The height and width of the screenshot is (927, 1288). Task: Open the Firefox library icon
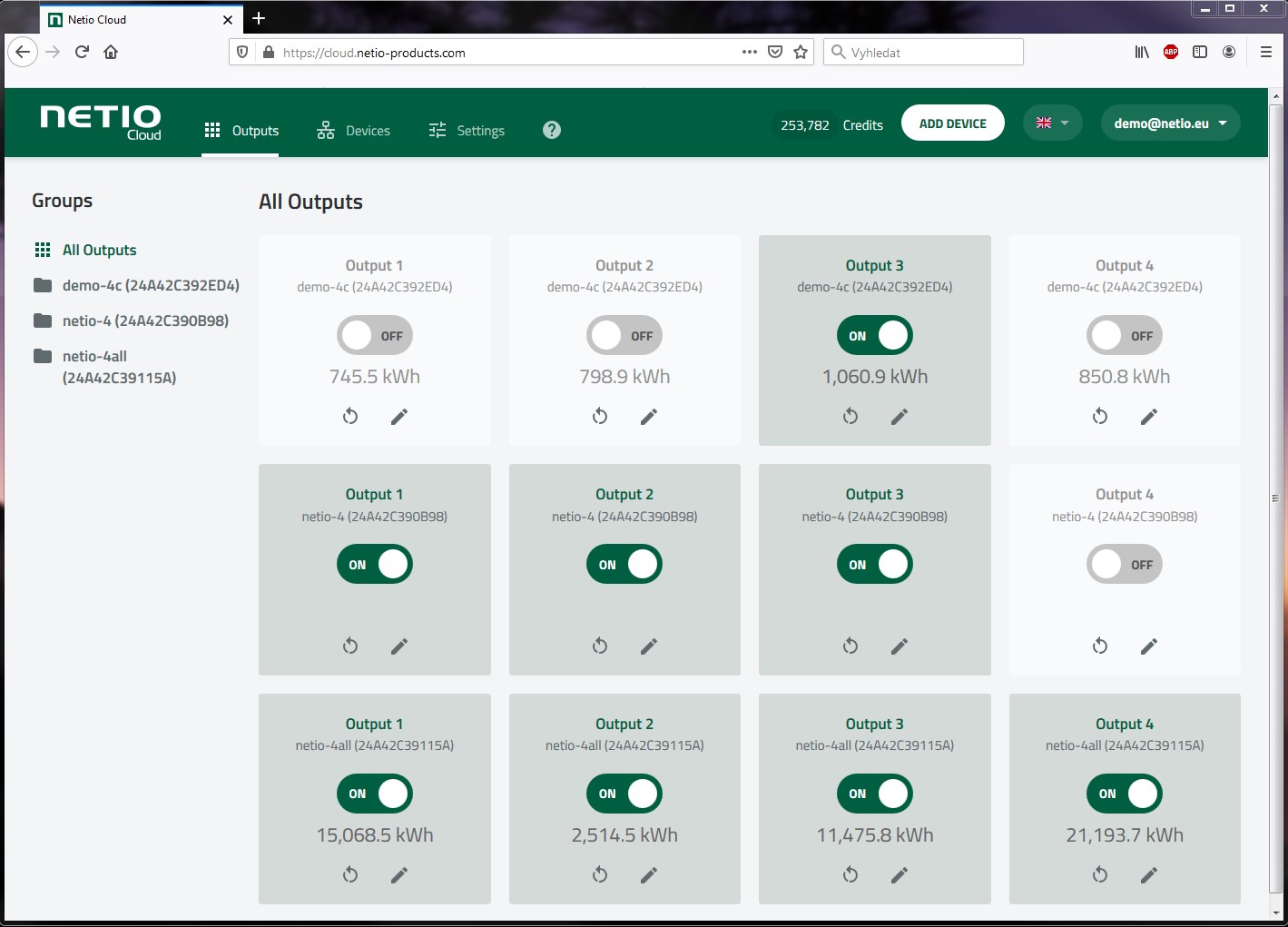(x=1142, y=52)
